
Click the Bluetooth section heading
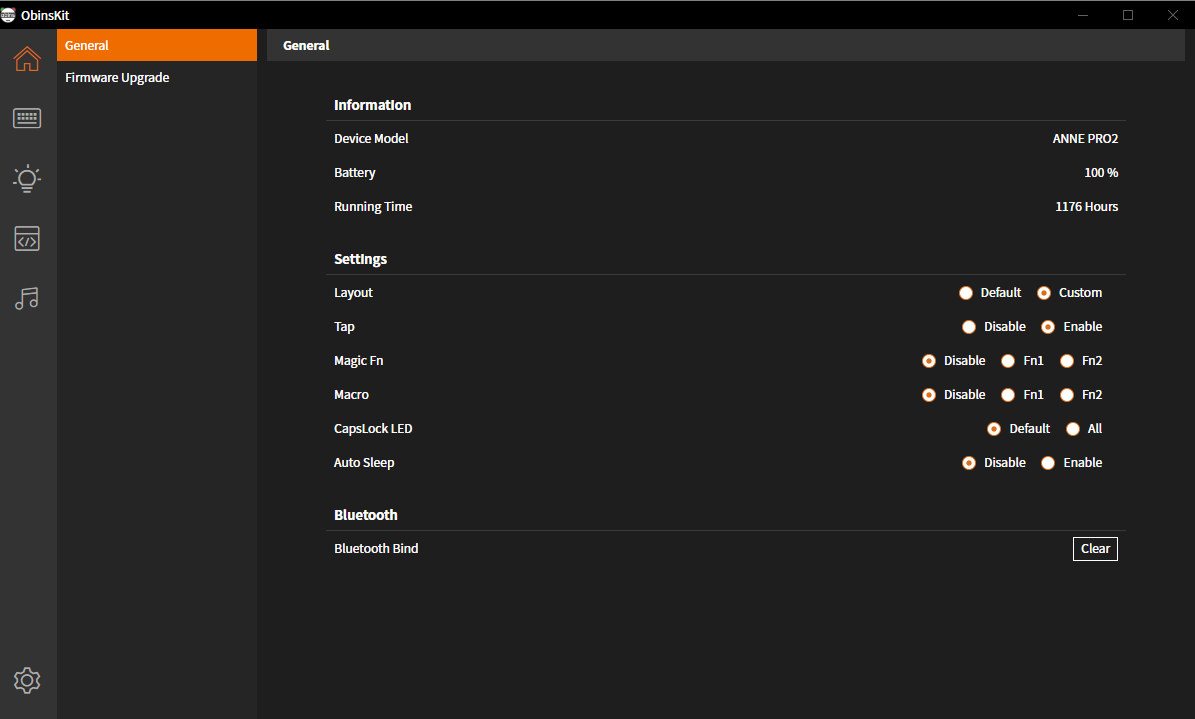pos(366,515)
